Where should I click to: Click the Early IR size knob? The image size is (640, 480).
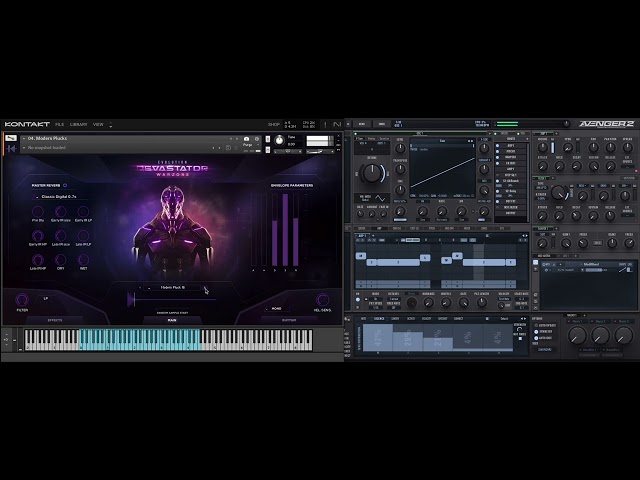(x=60, y=211)
